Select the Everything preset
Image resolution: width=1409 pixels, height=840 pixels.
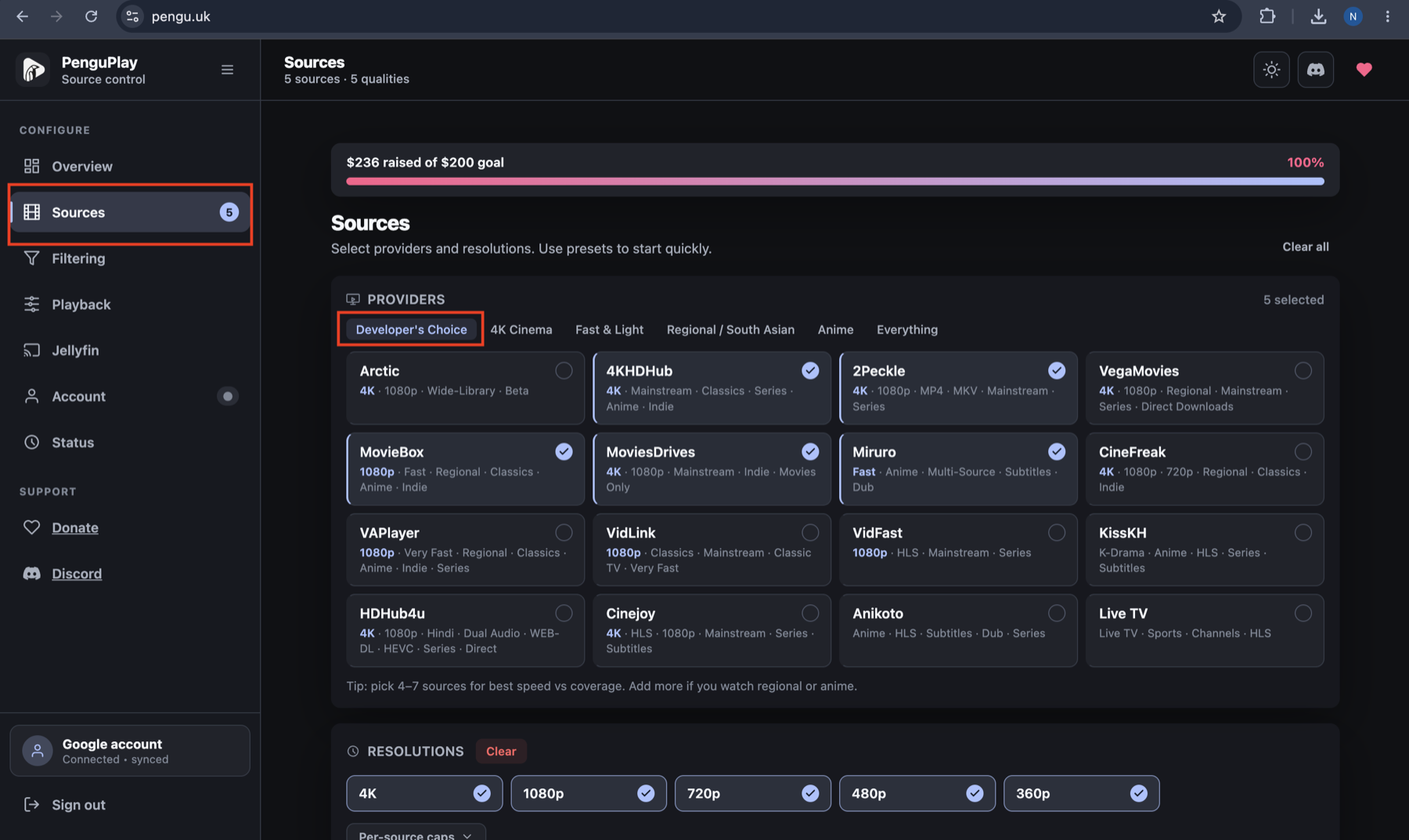click(906, 330)
